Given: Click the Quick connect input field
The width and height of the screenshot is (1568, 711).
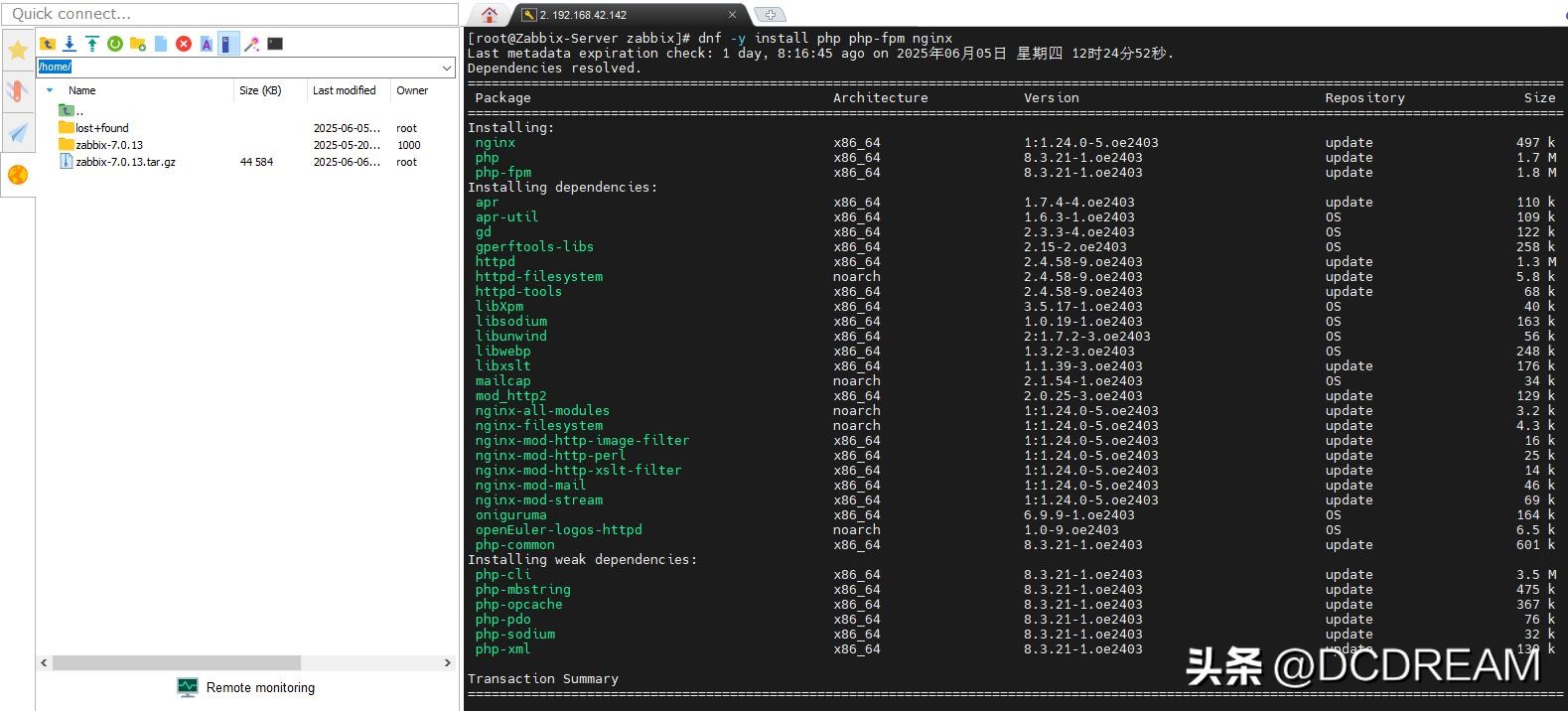Looking at the screenshot, I should click(x=230, y=14).
